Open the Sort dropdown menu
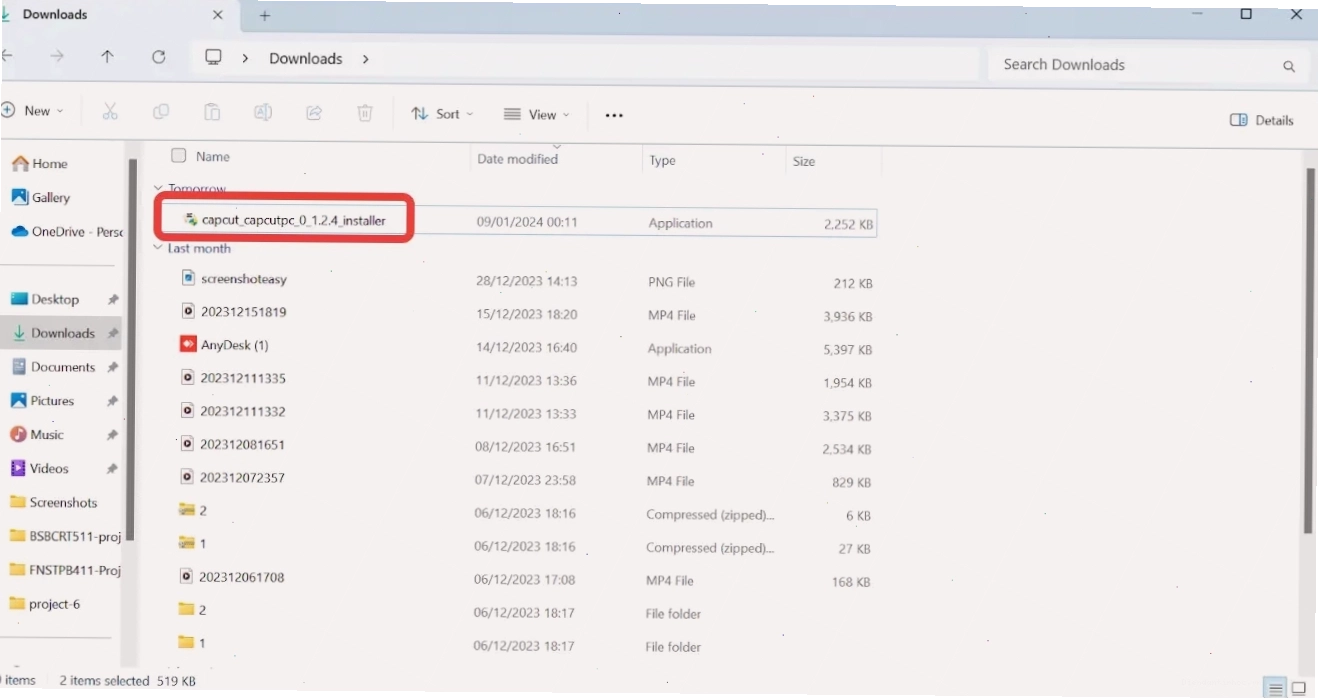1318x699 pixels. click(x=442, y=114)
